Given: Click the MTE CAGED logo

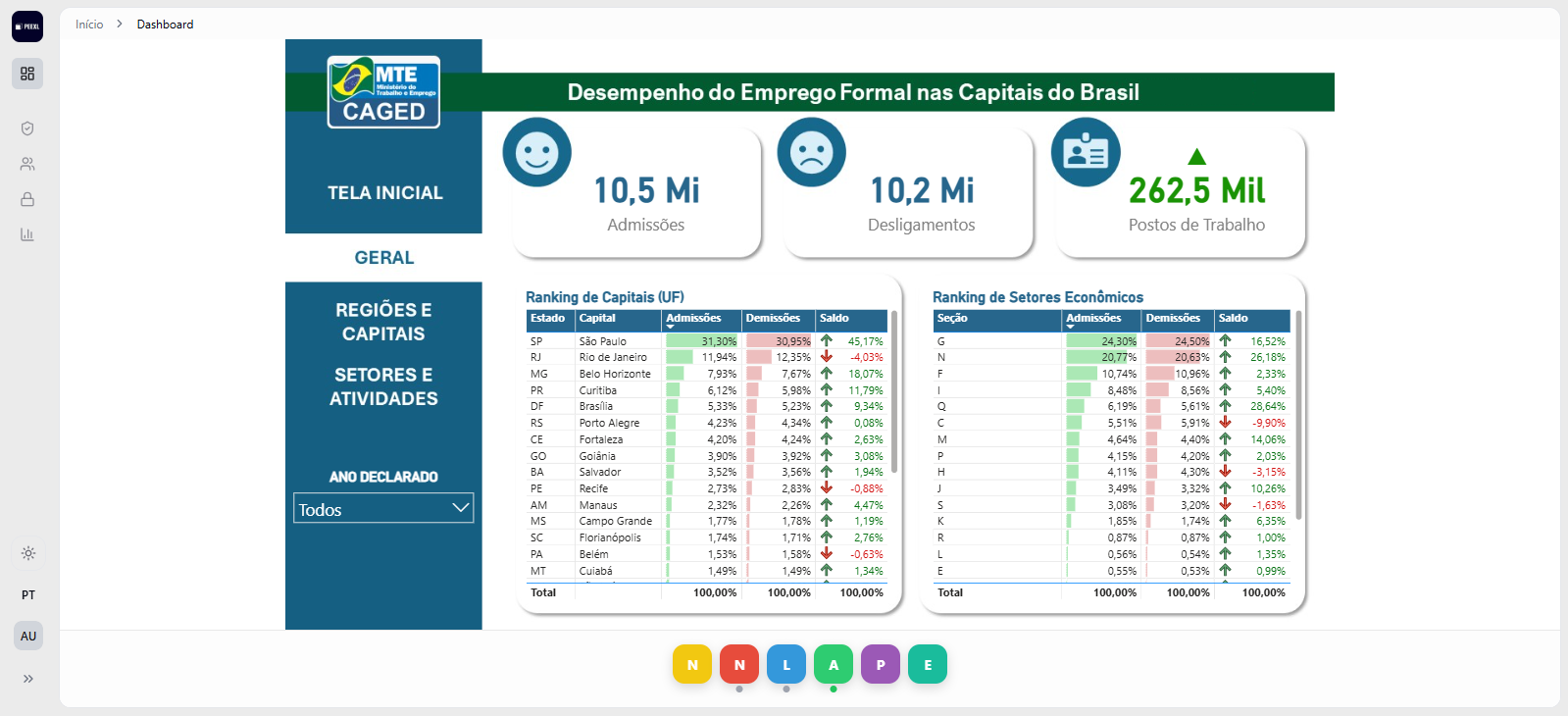Looking at the screenshot, I should 383,92.
